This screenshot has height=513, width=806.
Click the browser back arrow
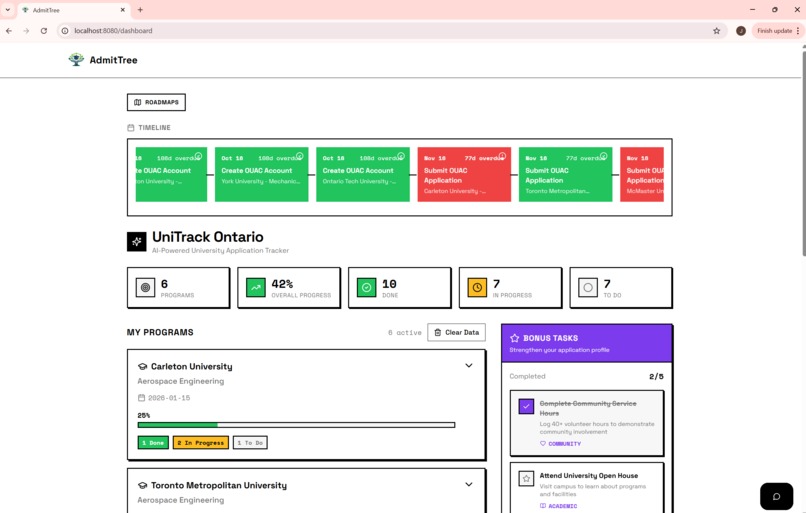point(9,31)
